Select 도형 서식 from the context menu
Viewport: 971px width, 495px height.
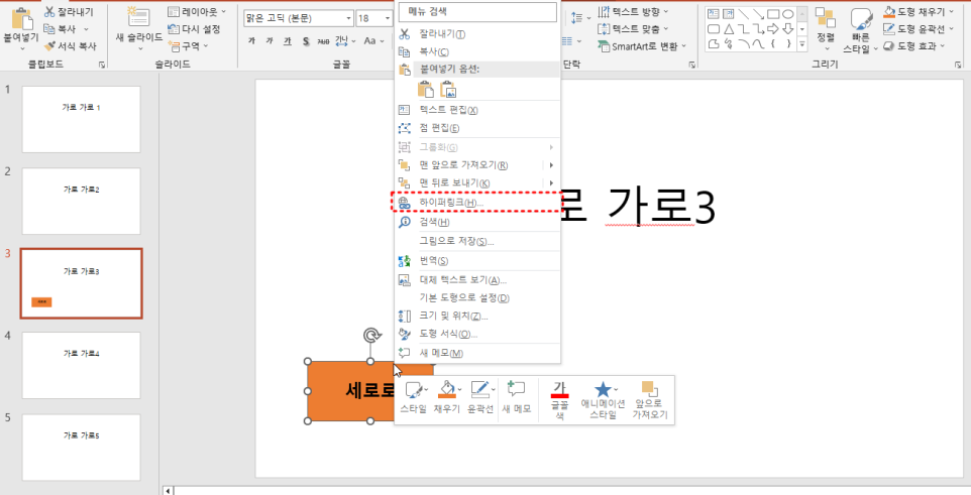[448, 334]
